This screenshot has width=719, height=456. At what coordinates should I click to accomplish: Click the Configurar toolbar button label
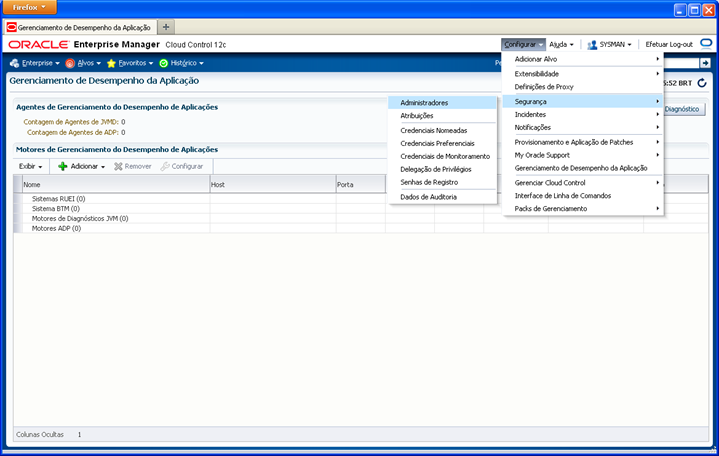(x=187, y=166)
